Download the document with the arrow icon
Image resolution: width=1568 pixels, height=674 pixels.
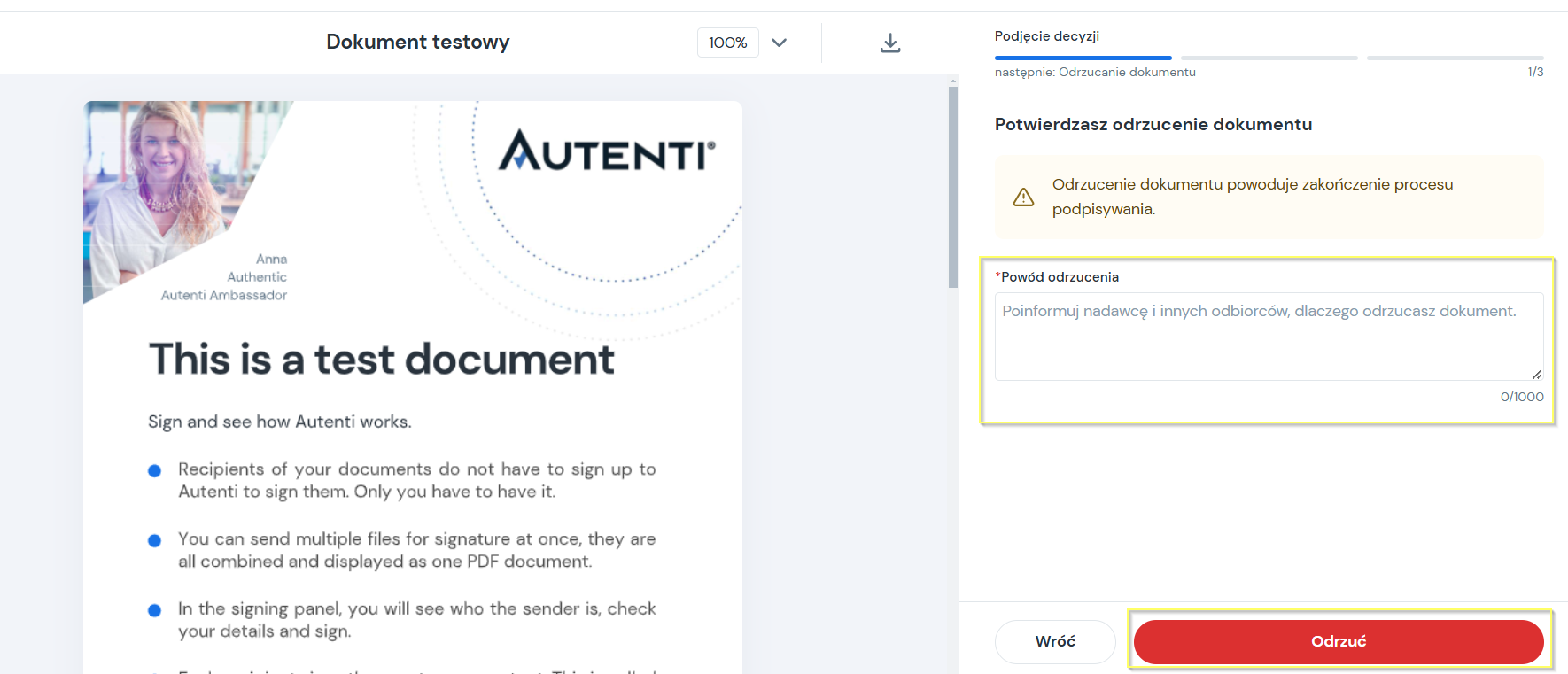(x=890, y=43)
